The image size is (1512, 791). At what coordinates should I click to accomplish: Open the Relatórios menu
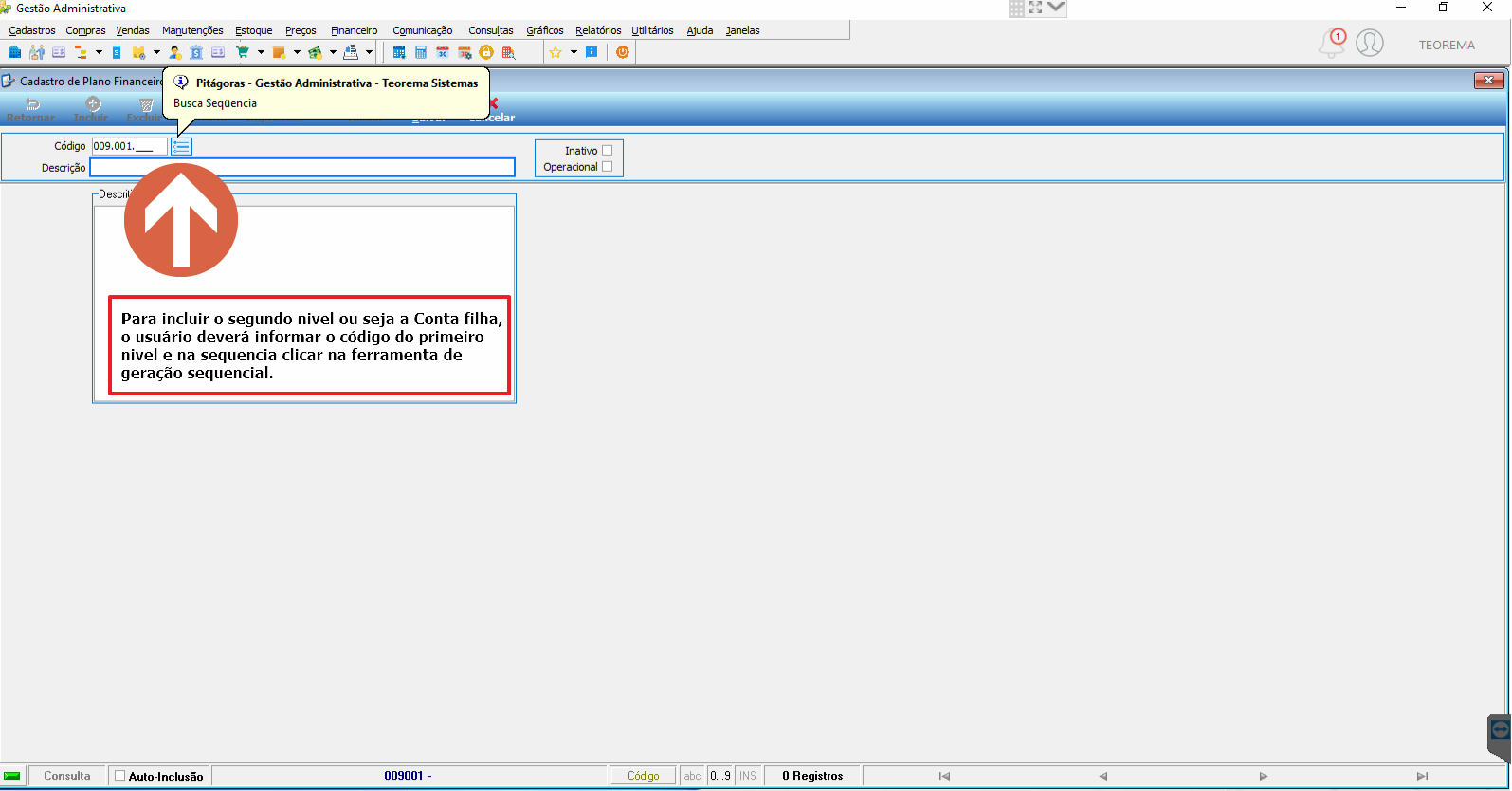(x=598, y=30)
